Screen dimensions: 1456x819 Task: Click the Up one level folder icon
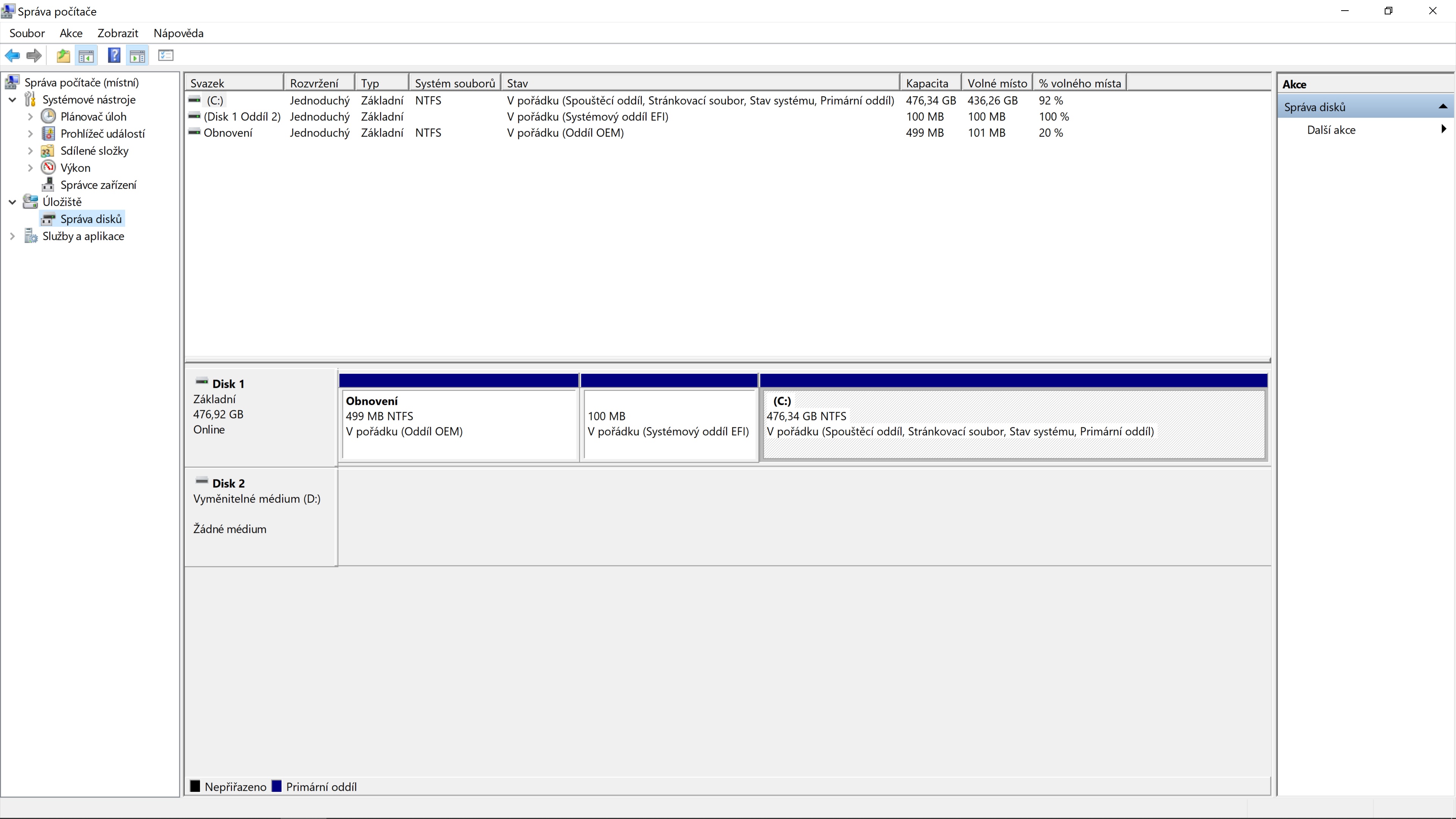pyautogui.click(x=63, y=55)
